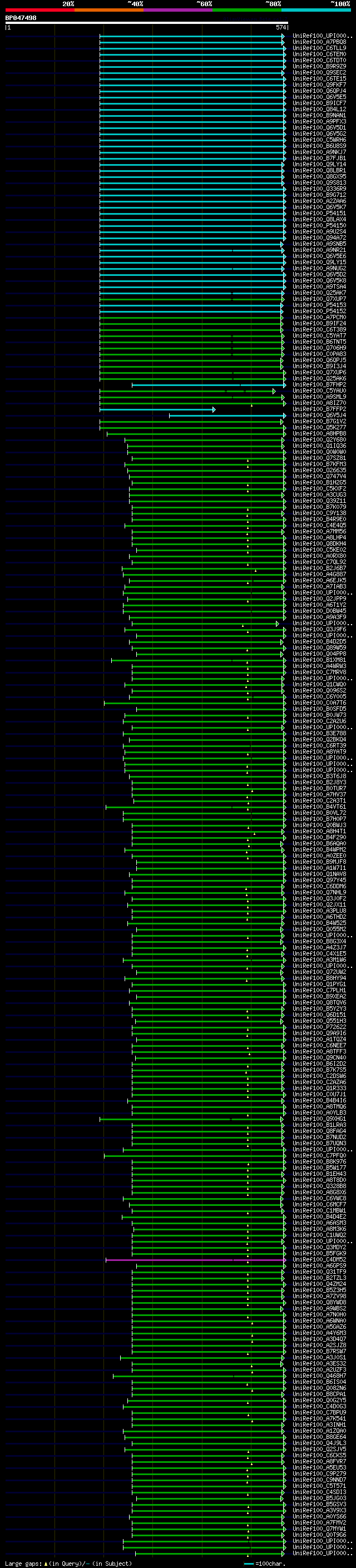Select hit label UniRef100_Q0T9G6

pos(319,1535)
